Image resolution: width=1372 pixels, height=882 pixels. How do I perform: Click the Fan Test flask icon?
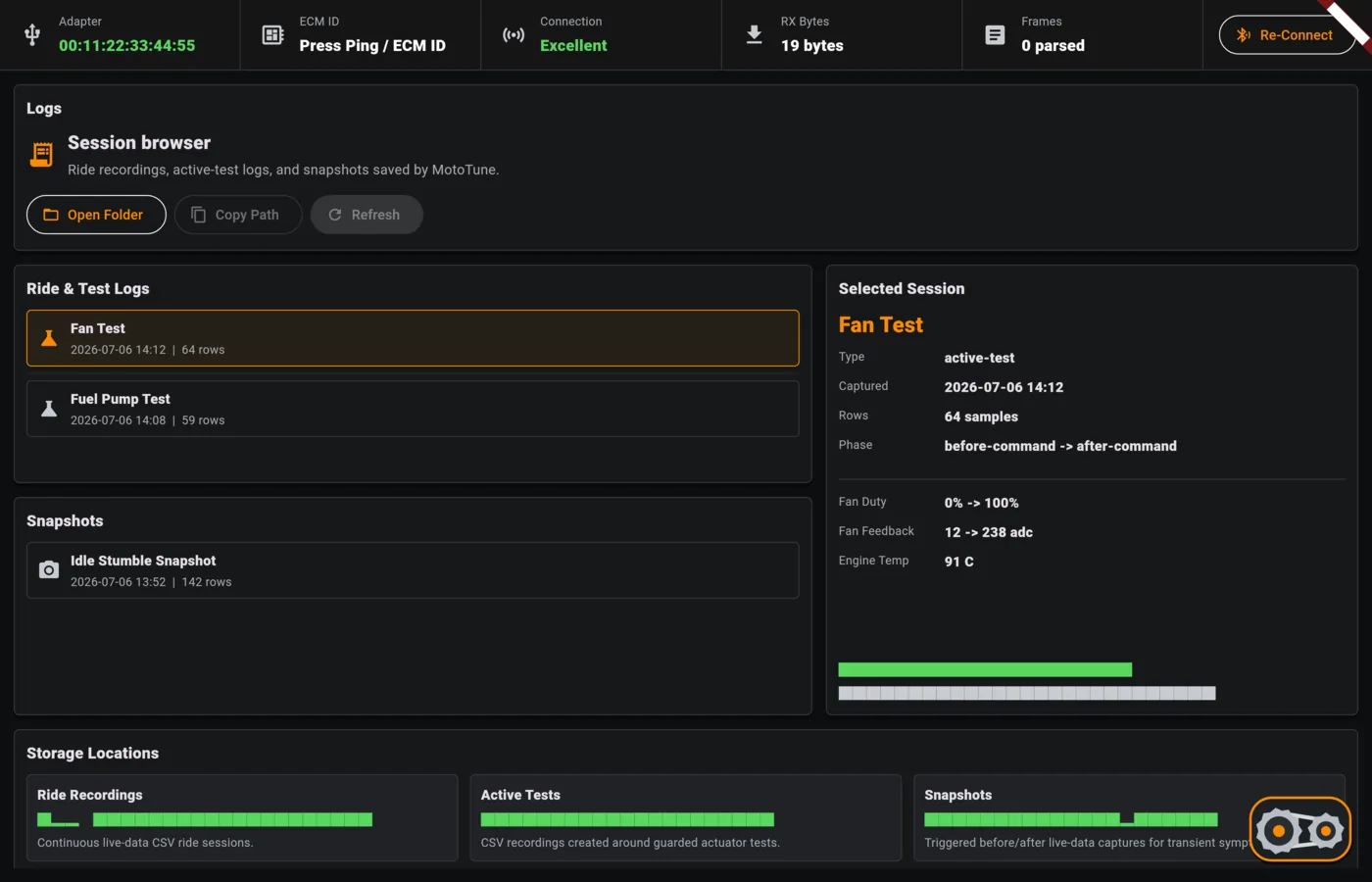[x=49, y=338]
